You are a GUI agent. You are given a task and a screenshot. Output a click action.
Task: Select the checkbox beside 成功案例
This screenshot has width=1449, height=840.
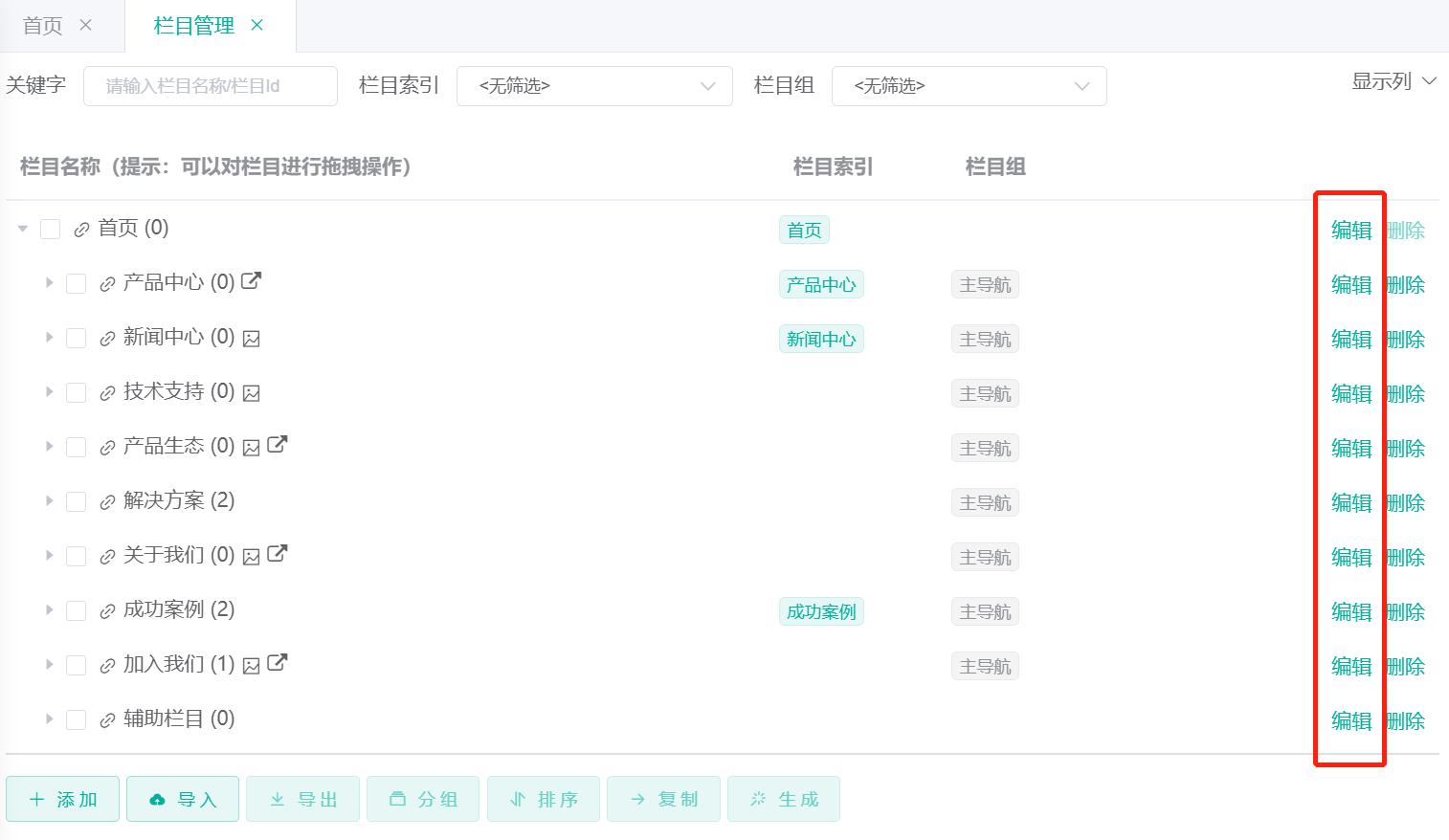[77, 611]
